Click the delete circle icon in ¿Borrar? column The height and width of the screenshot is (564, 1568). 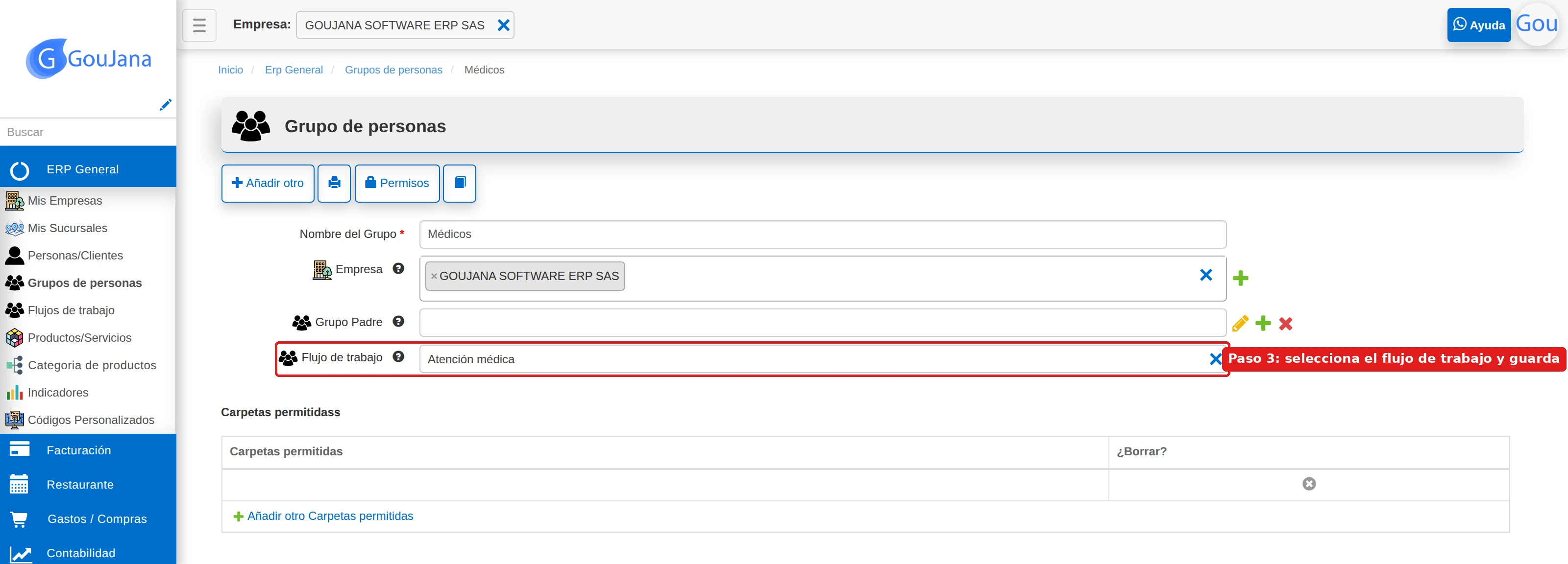[x=1309, y=484]
